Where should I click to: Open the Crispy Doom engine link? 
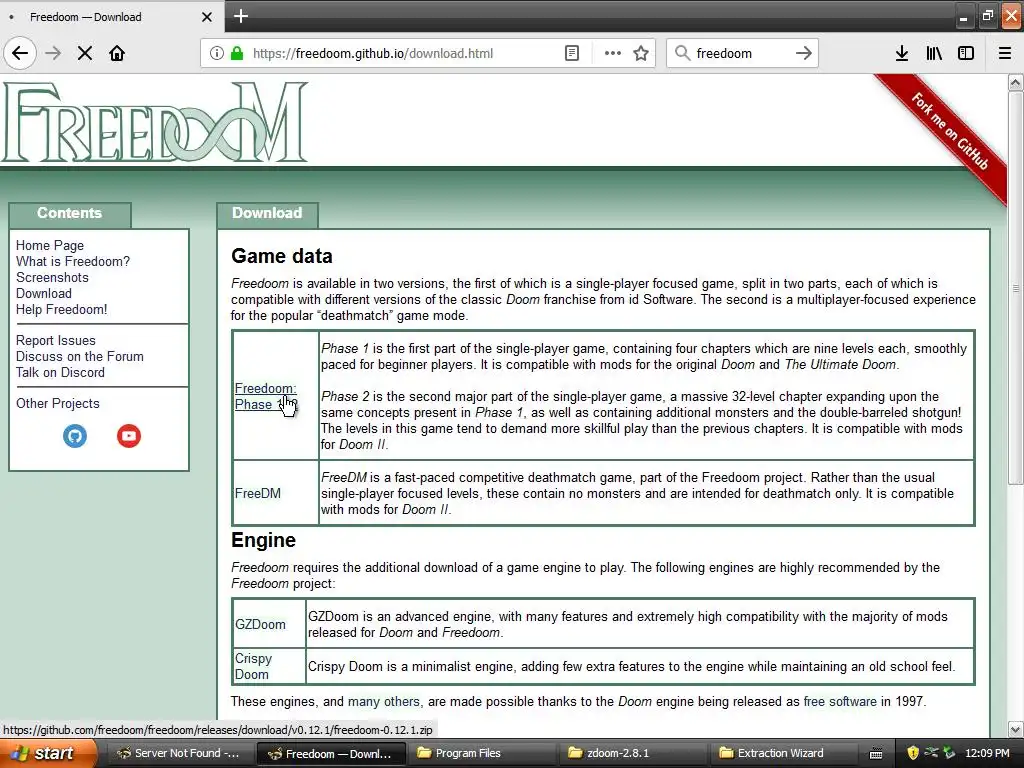click(253, 666)
